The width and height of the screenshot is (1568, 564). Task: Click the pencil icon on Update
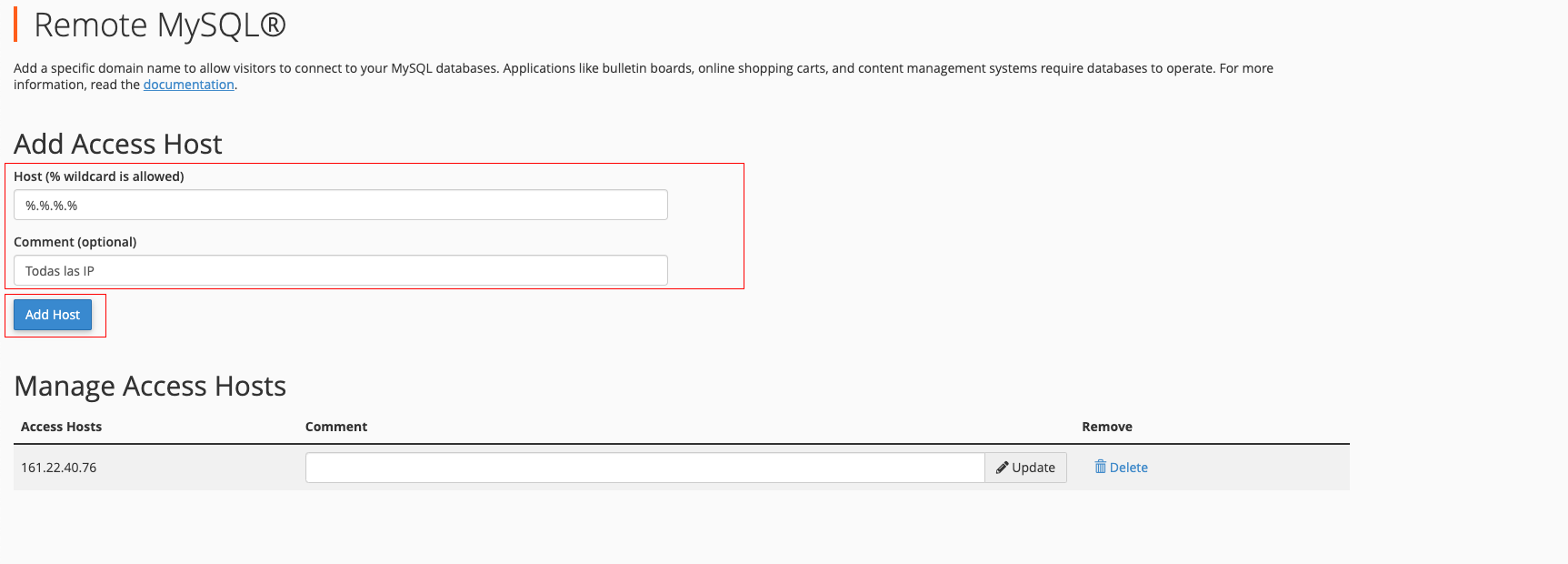[1002, 468]
